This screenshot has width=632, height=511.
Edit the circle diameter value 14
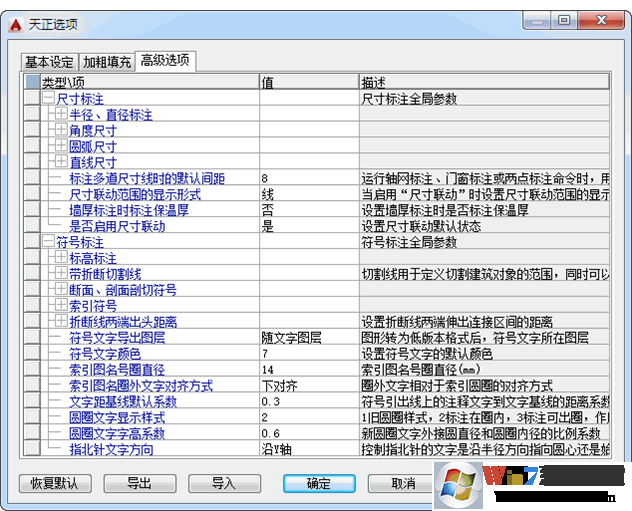click(x=309, y=370)
